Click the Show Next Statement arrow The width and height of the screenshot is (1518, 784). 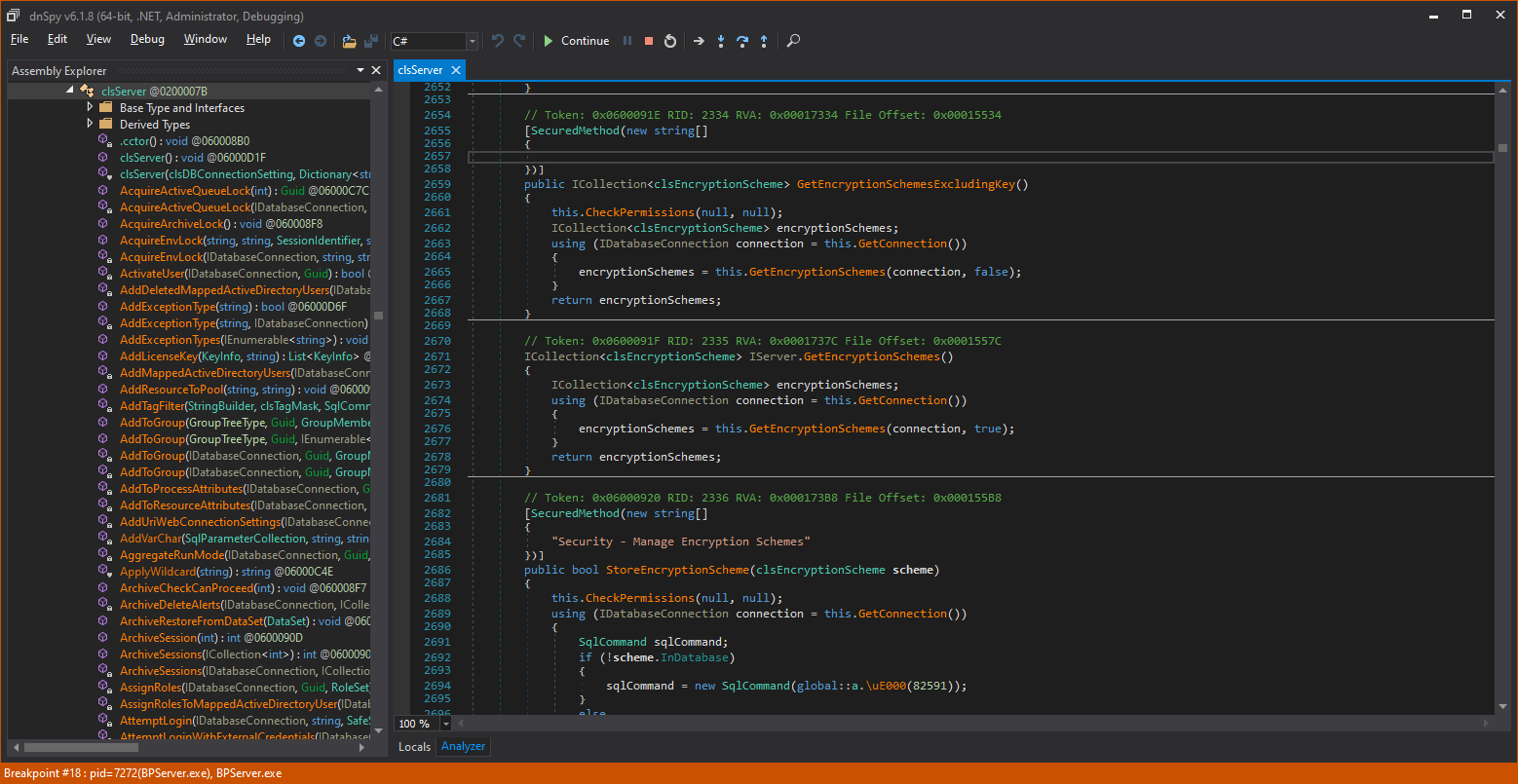click(x=699, y=41)
